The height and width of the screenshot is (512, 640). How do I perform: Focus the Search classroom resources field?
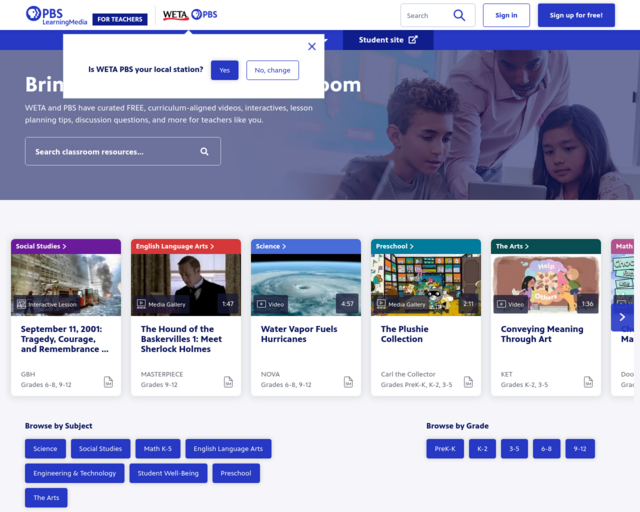(123, 151)
